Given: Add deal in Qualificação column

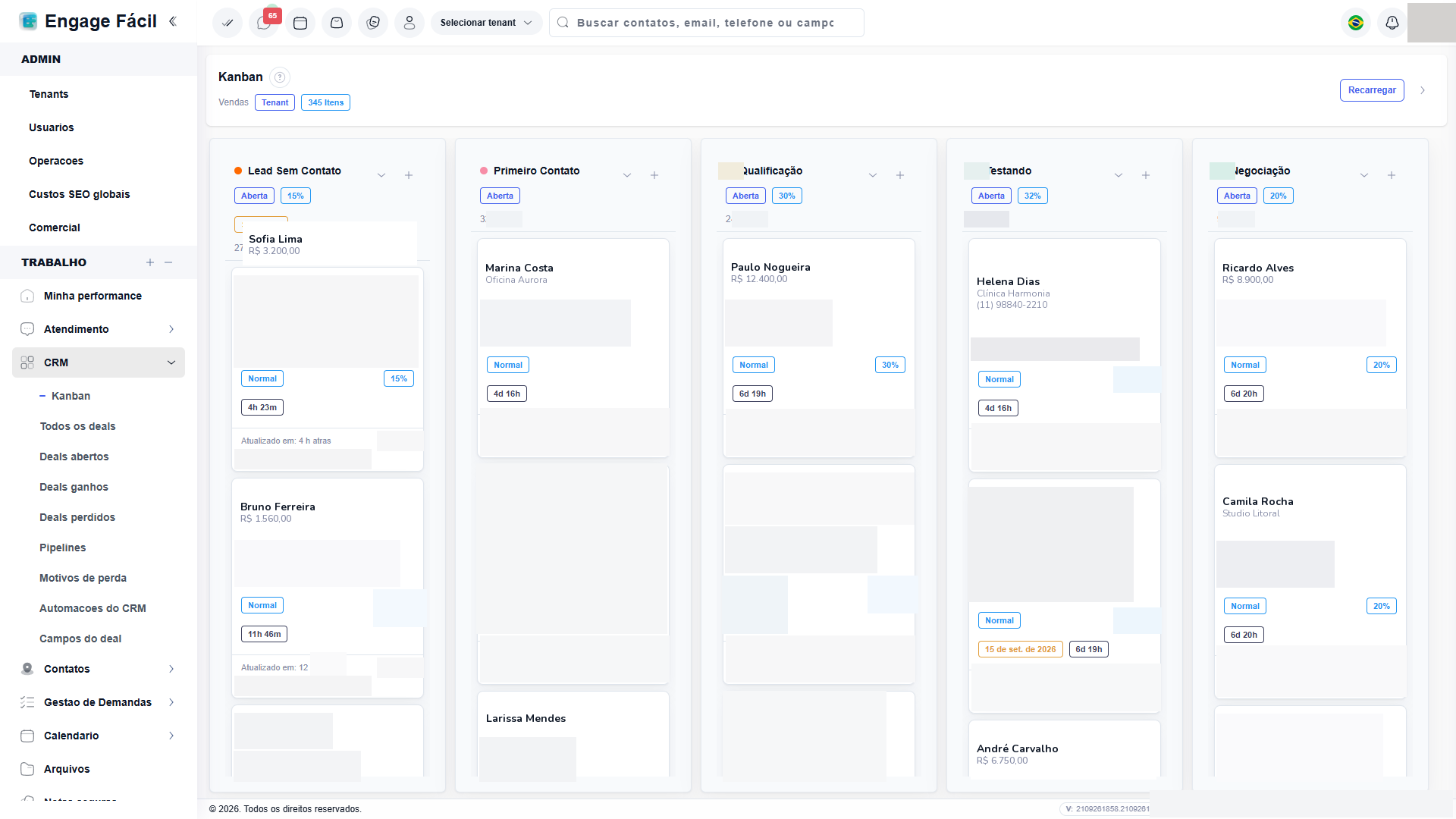Looking at the screenshot, I should (900, 175).
